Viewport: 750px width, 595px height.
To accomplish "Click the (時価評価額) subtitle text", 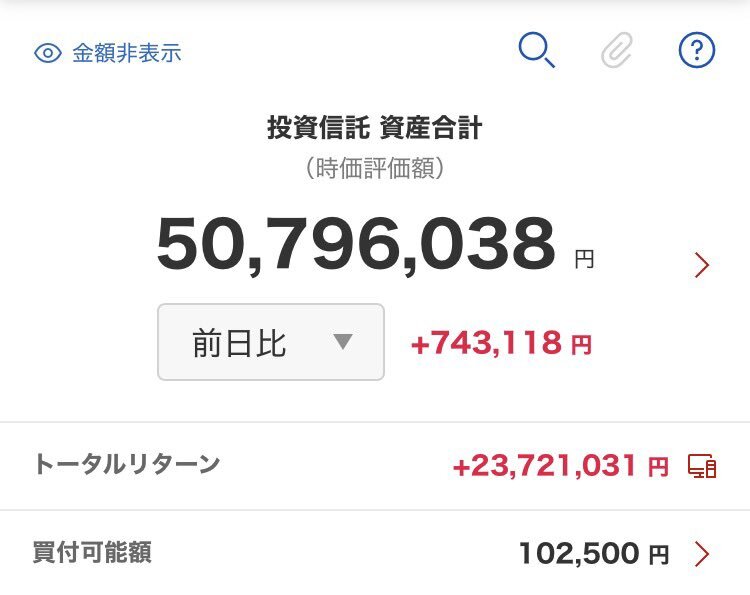I will [375, 169].
